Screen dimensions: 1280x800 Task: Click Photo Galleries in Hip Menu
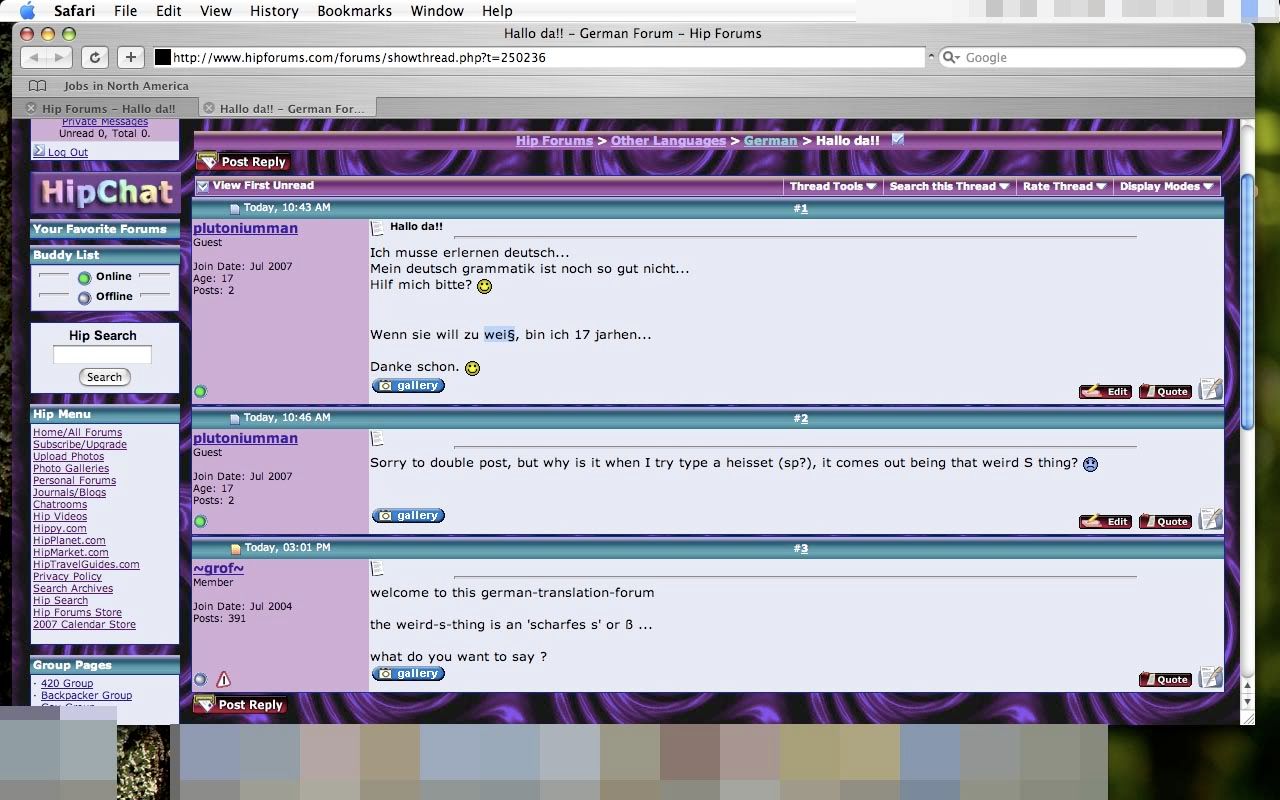tap(71, 469)
